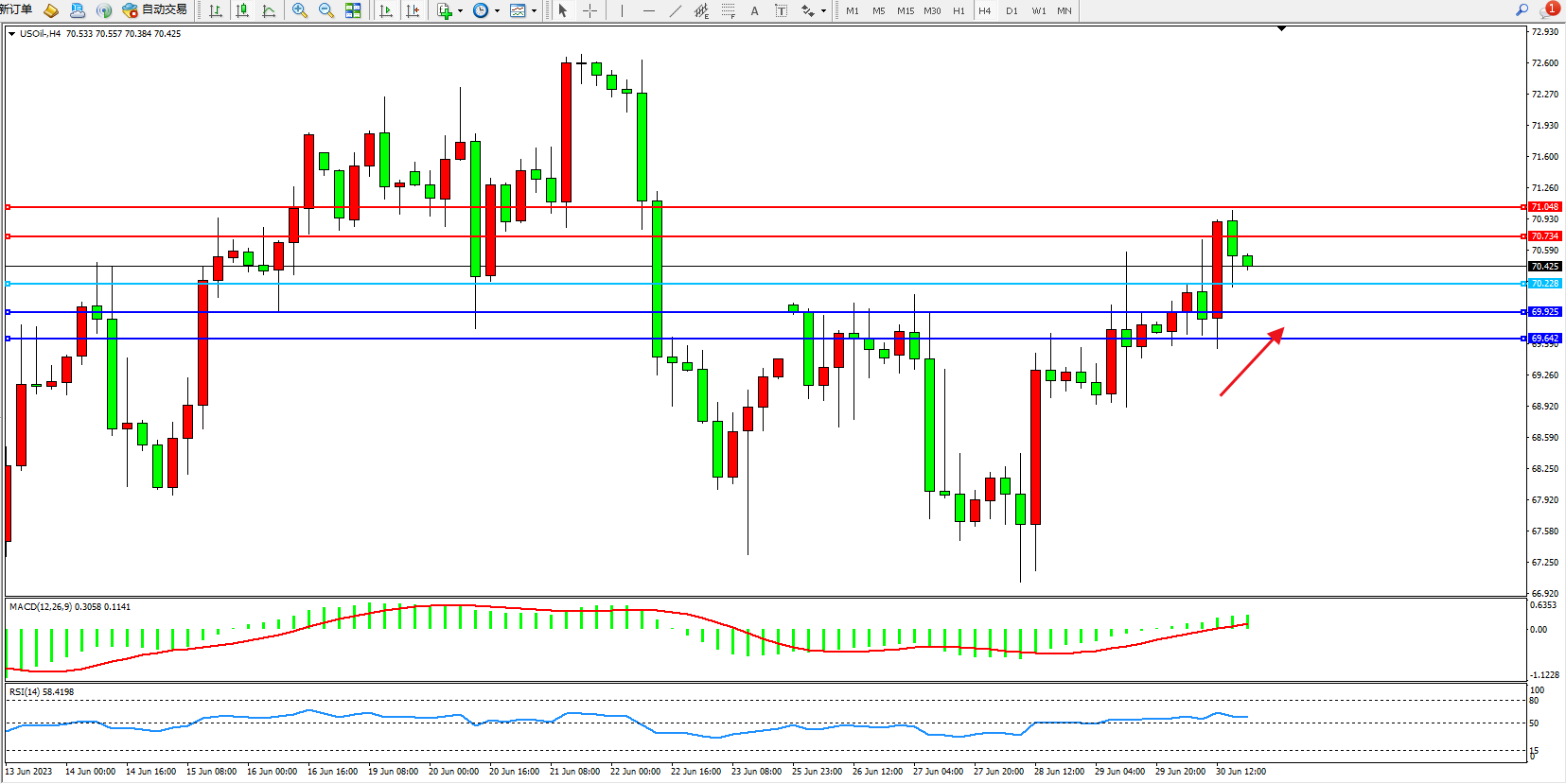Click the zoom out magnifier icon
This screenshot has width=1566, height=784.
tap(326, 10)
